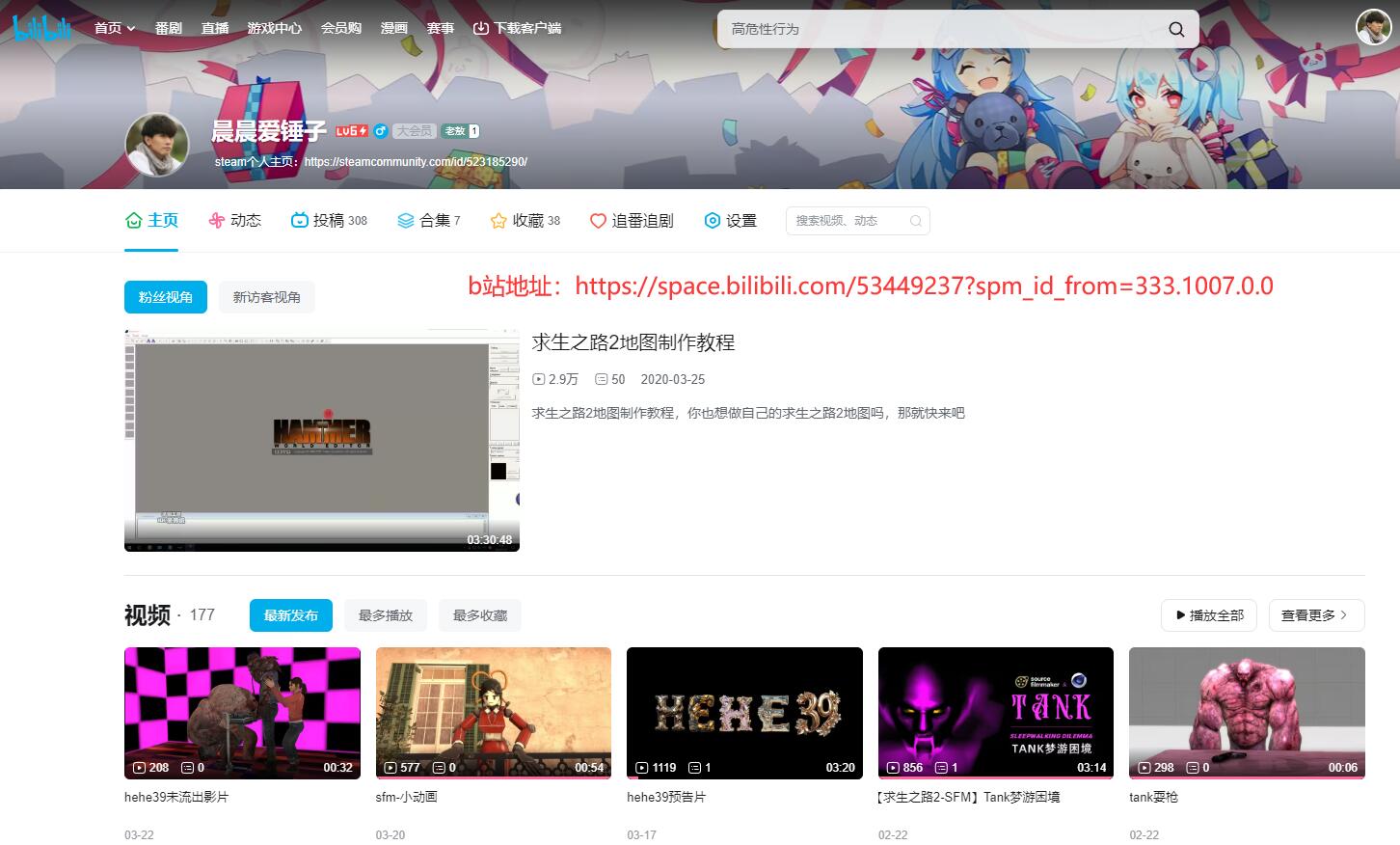The height and width of the screenshot is (845, 1400).
Task: Click the 主页 house icon
Action: (134, 221)
